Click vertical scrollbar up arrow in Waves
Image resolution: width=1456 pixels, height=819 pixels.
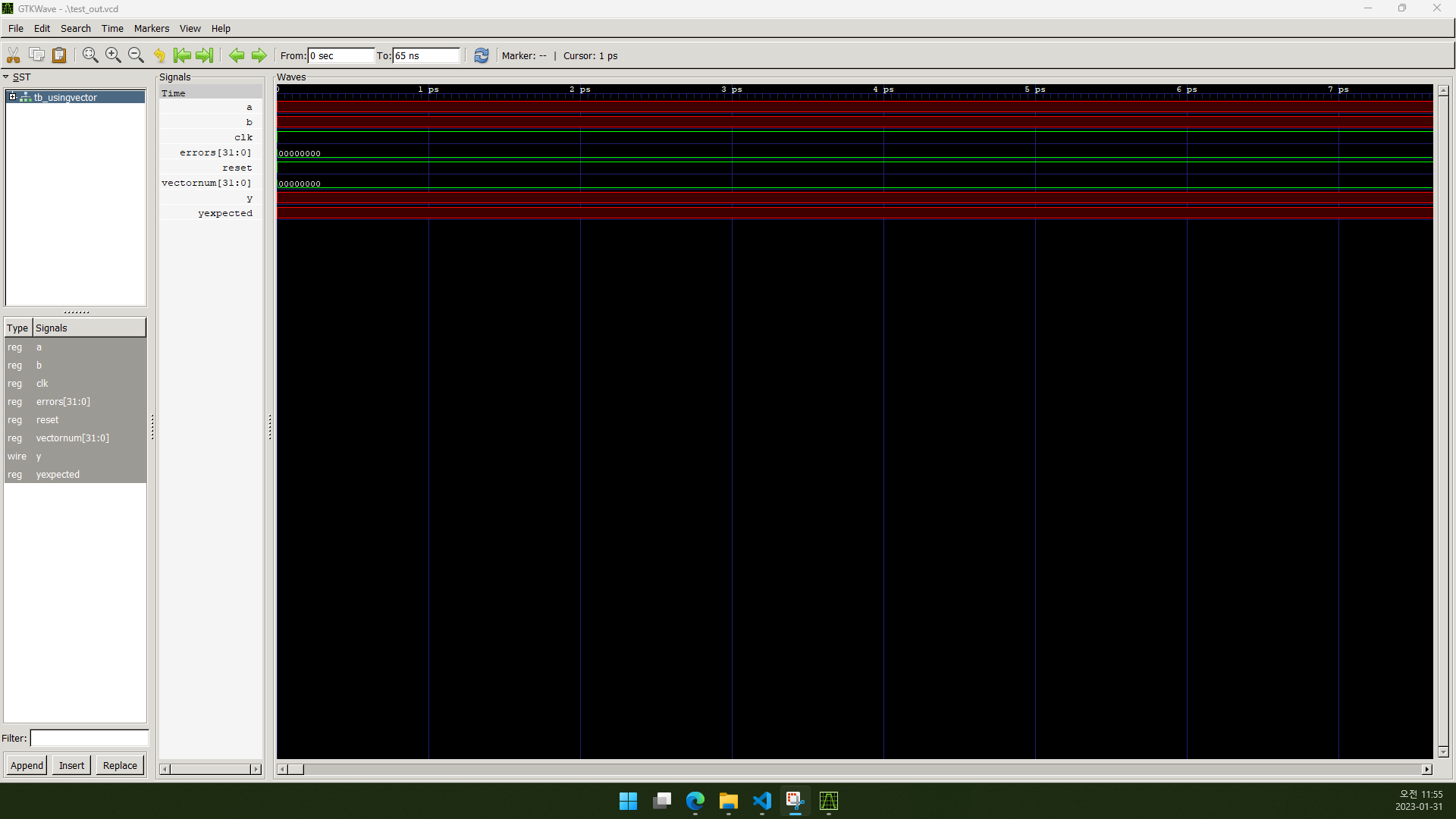tap(1443, 90)
